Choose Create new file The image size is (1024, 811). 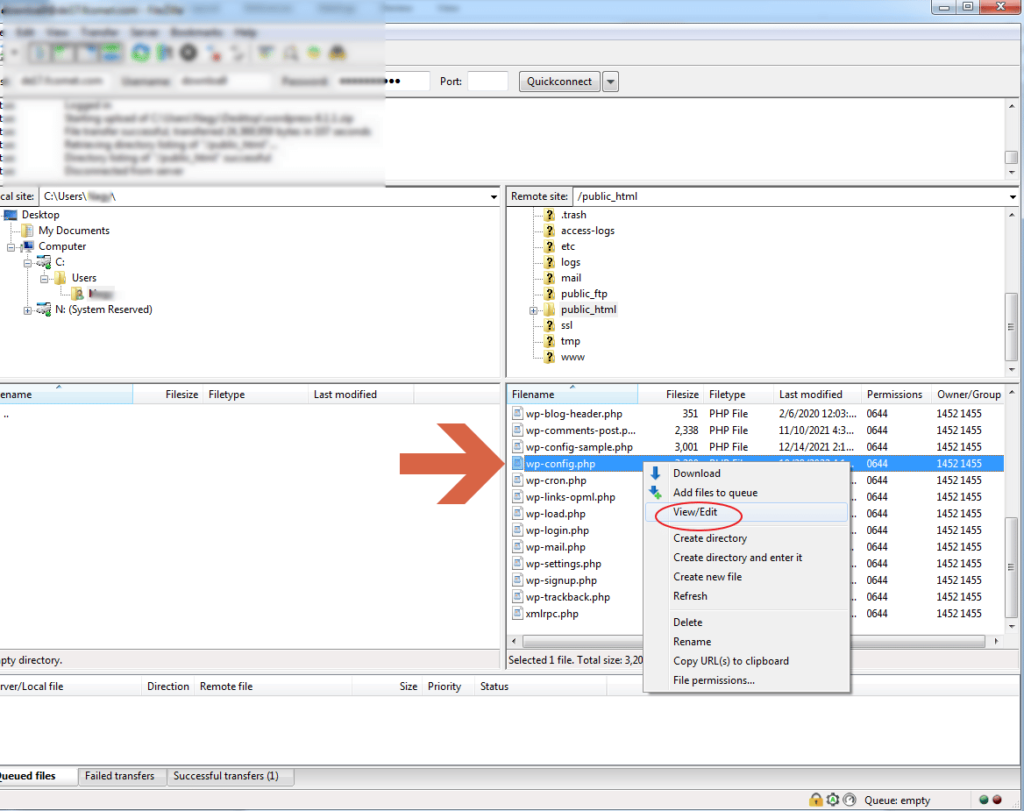tap(747, 577)
